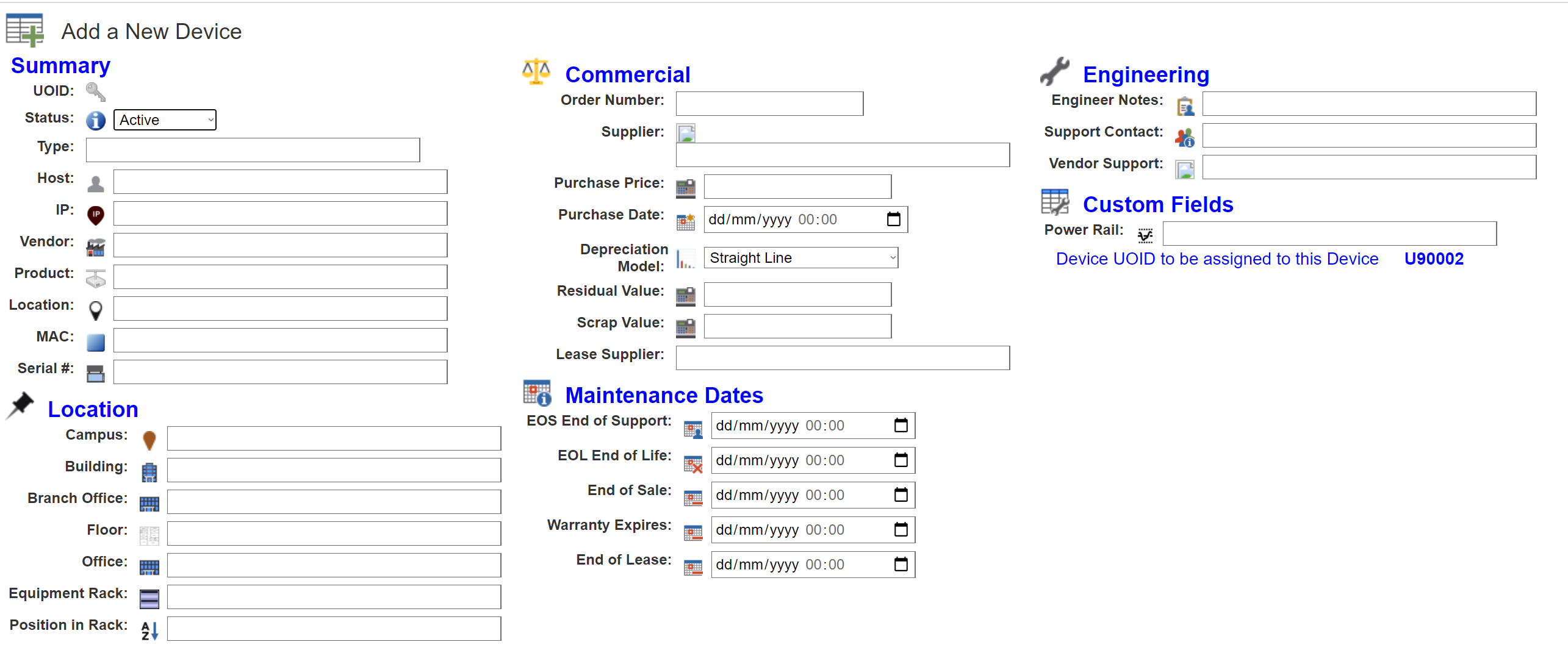
Task: Expand the Depreciation Model Straight Line dropdown
Action: [800, 258]
